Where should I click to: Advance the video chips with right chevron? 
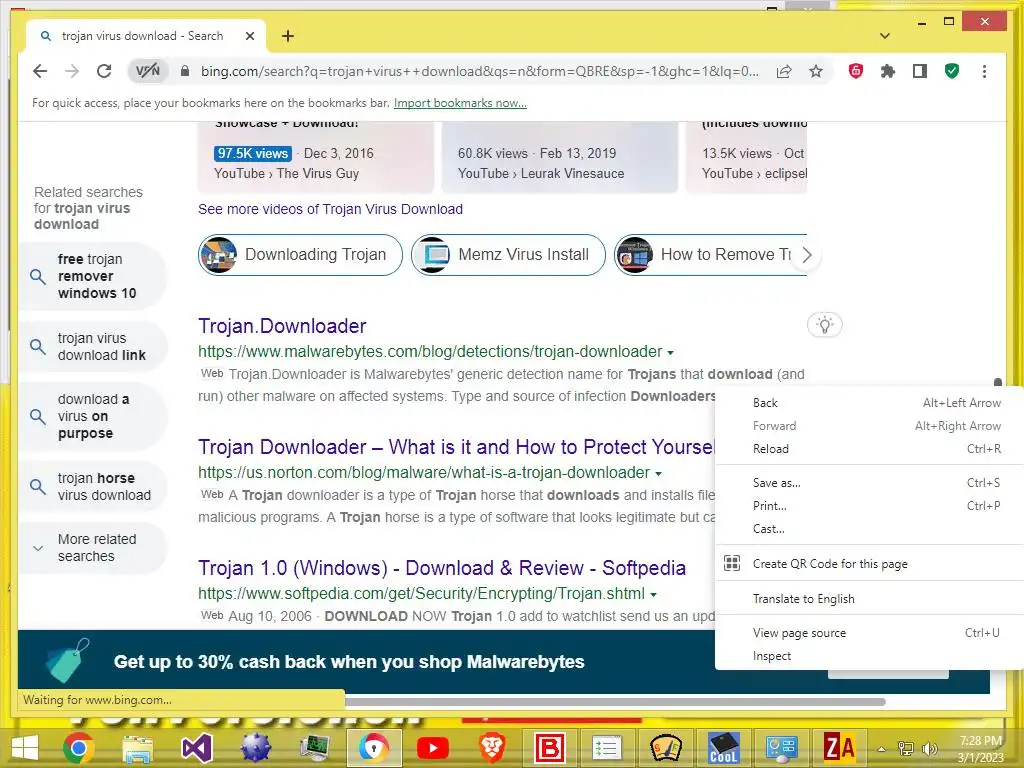click(x=807, y=255)
